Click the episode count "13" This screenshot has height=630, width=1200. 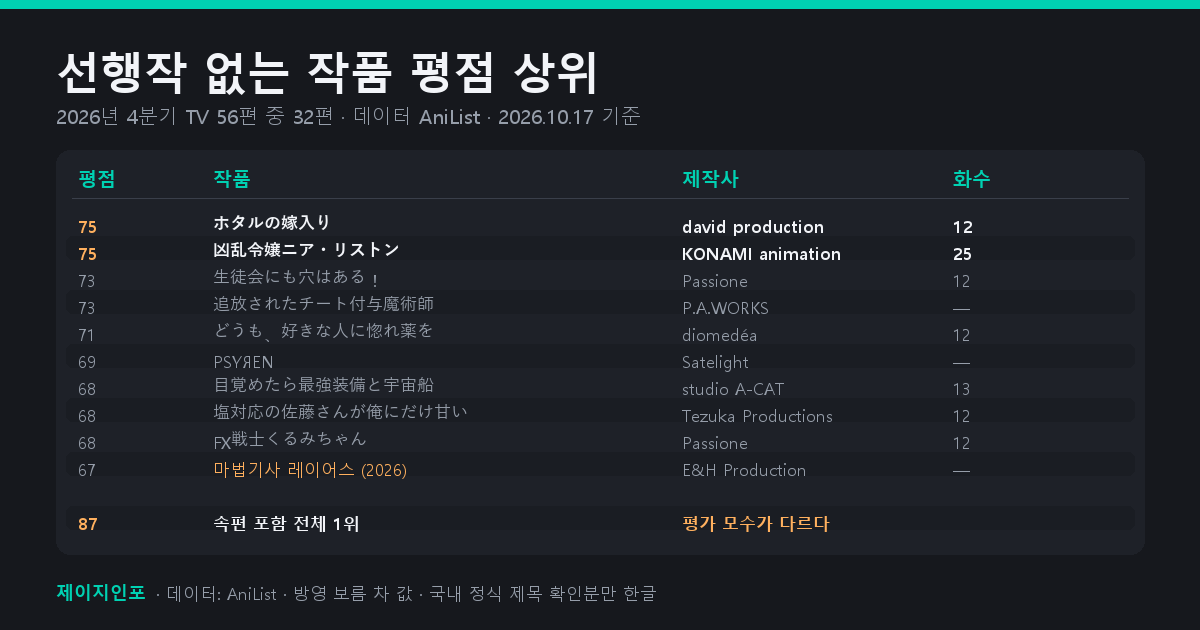pyautogui.click(x=962, y=389)
